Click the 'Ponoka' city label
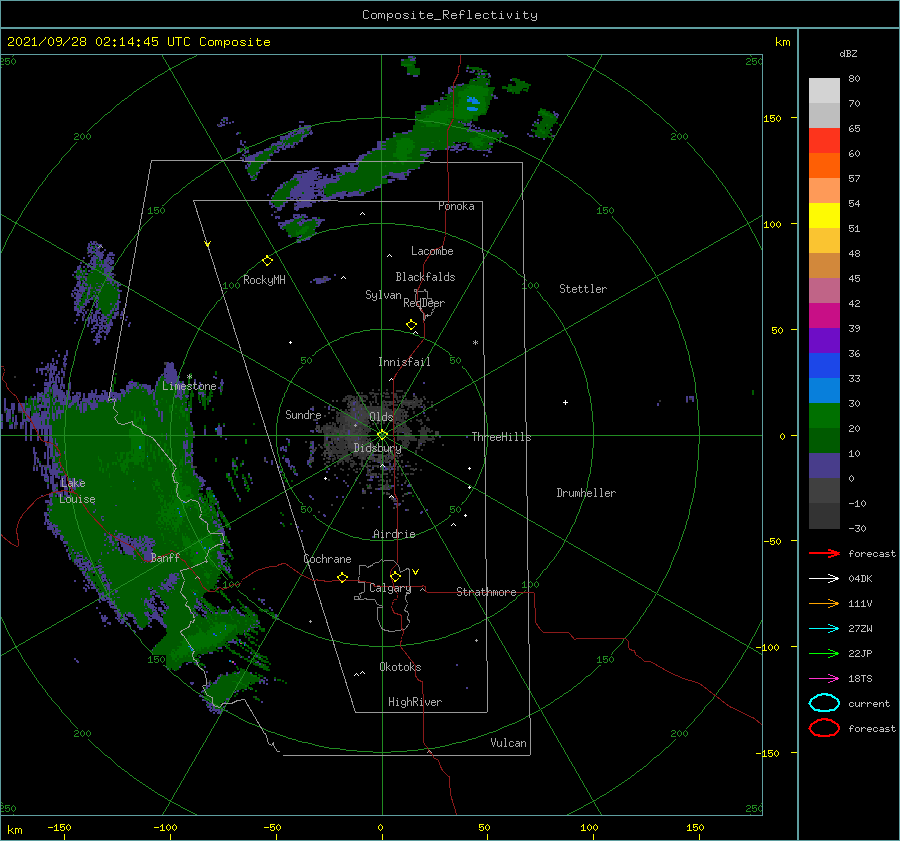The height and width of the screenshot is (841, 900). 456,206
